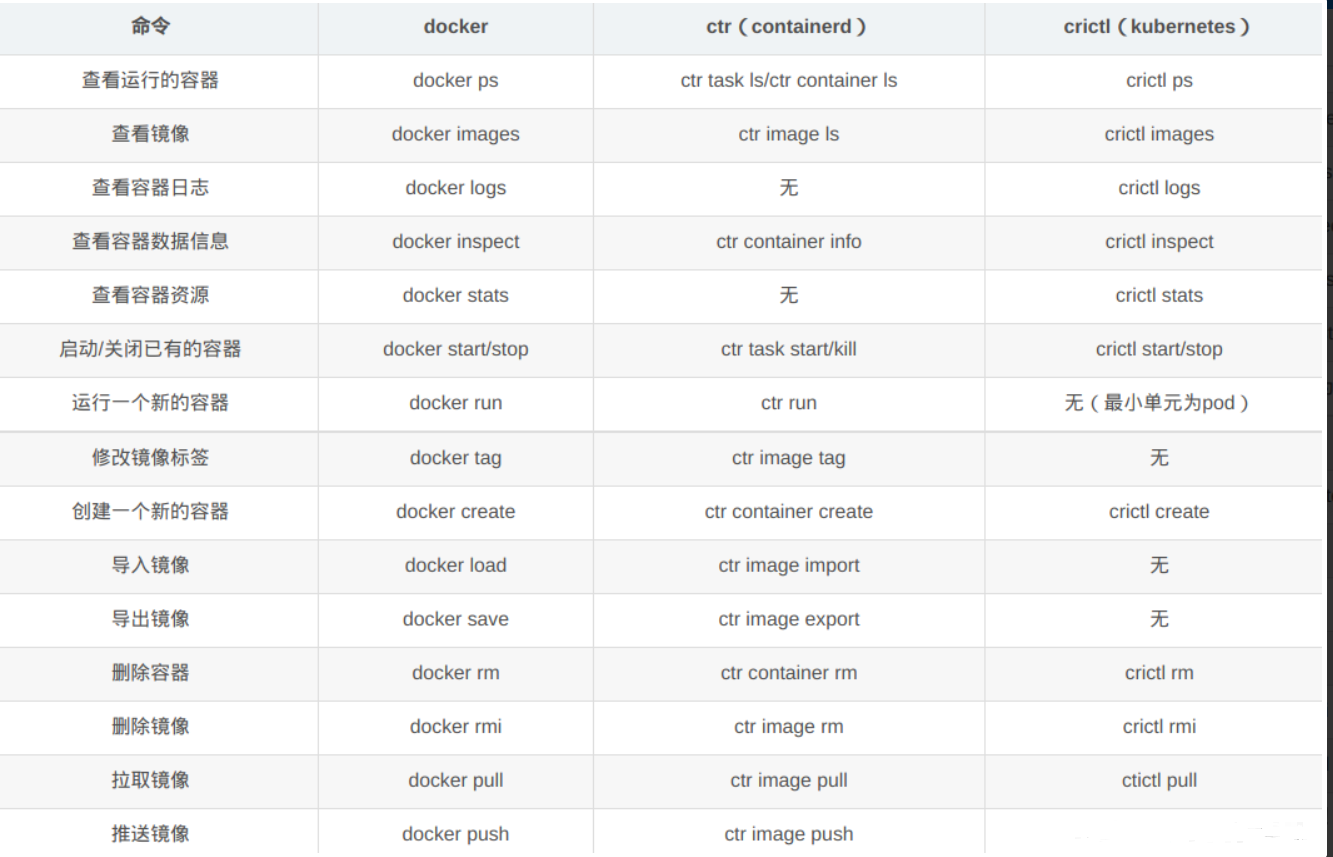
Task: Click the "docker start/stop" cell
Action: pyautogui.click(x=456, y=350)
